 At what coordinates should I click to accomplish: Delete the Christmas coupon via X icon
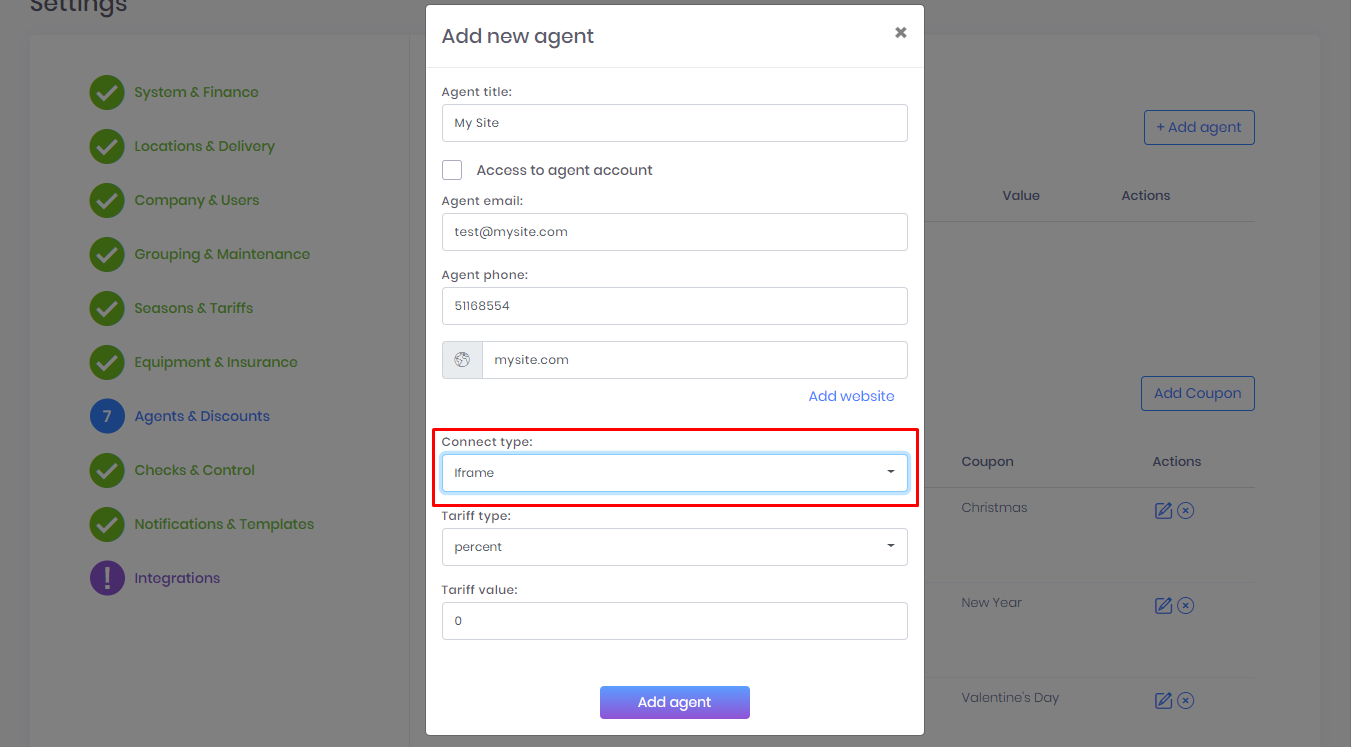tap(1186, 510)
